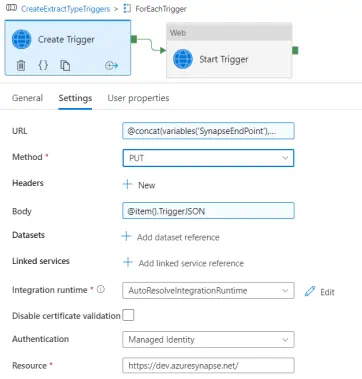The width and height of the screenshot is (362, 379).
Task: Toggle Disable certificate validation checkbox
Action: pos(128,315)
